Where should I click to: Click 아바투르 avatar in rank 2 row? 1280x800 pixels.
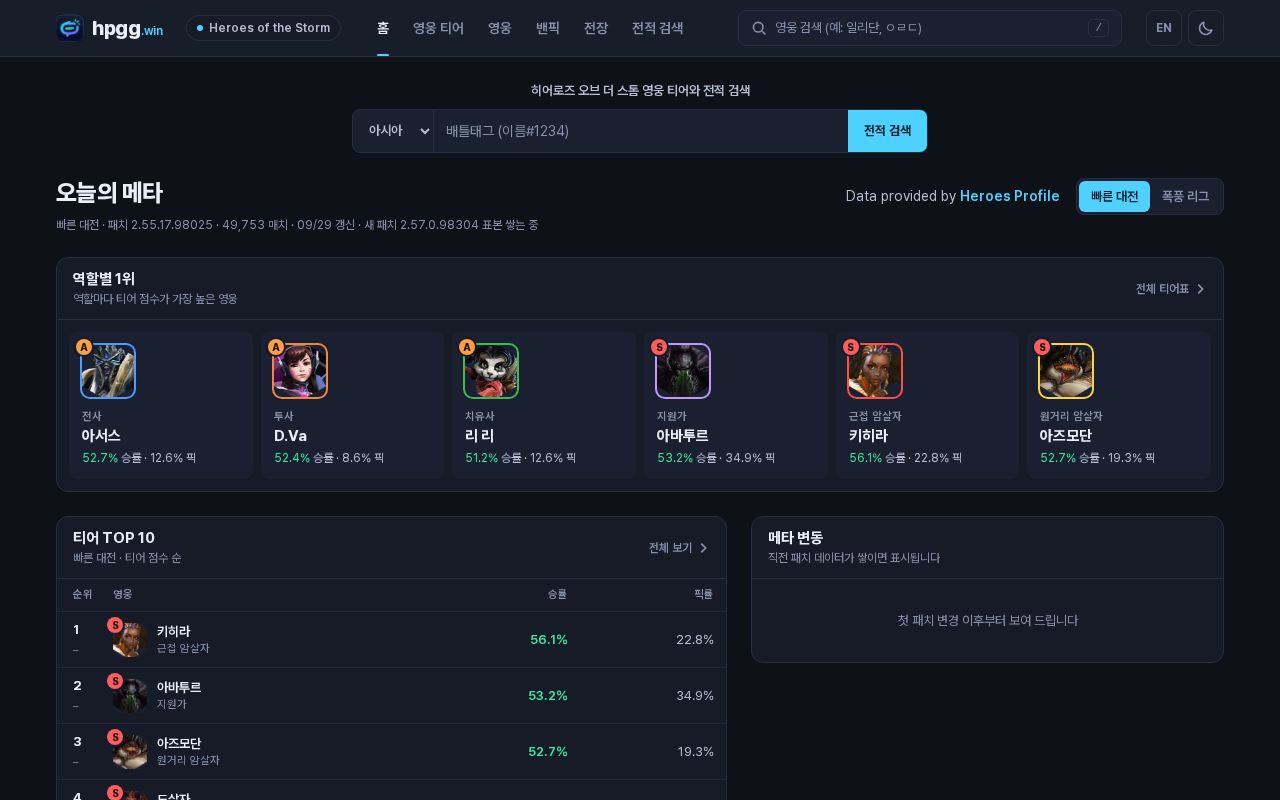130,695
